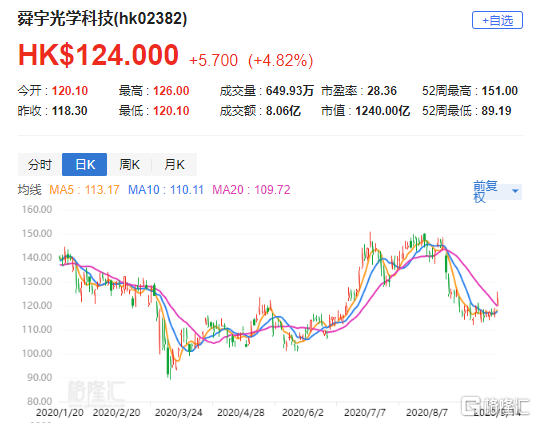Click the percentage change (+4.82%)
Image resolution: width=536 pixels, height=423 pixels.
point(280,61)
